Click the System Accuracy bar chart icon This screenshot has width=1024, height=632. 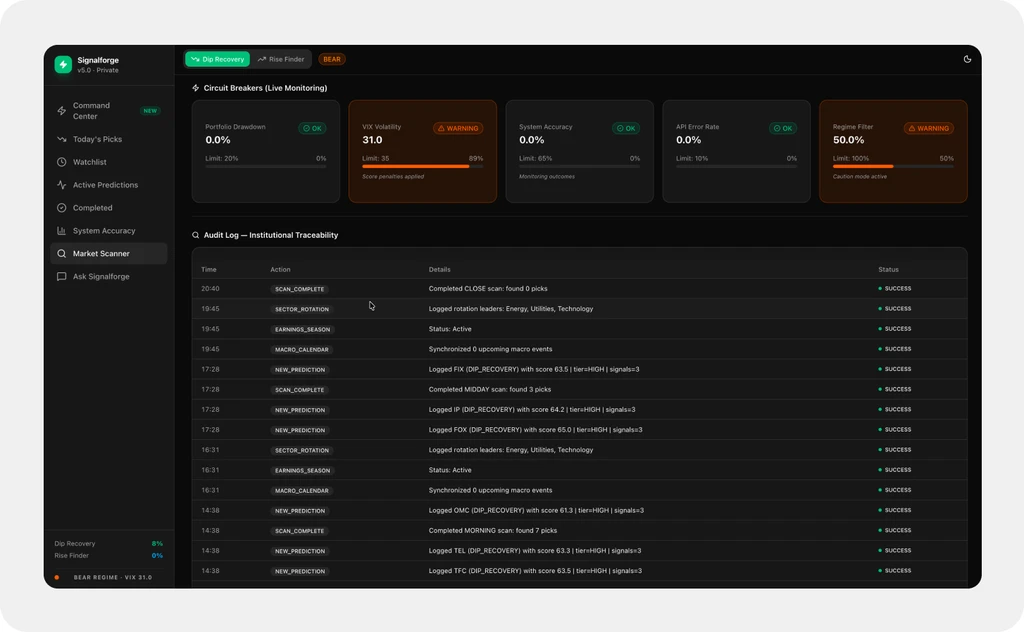point(61,230)
